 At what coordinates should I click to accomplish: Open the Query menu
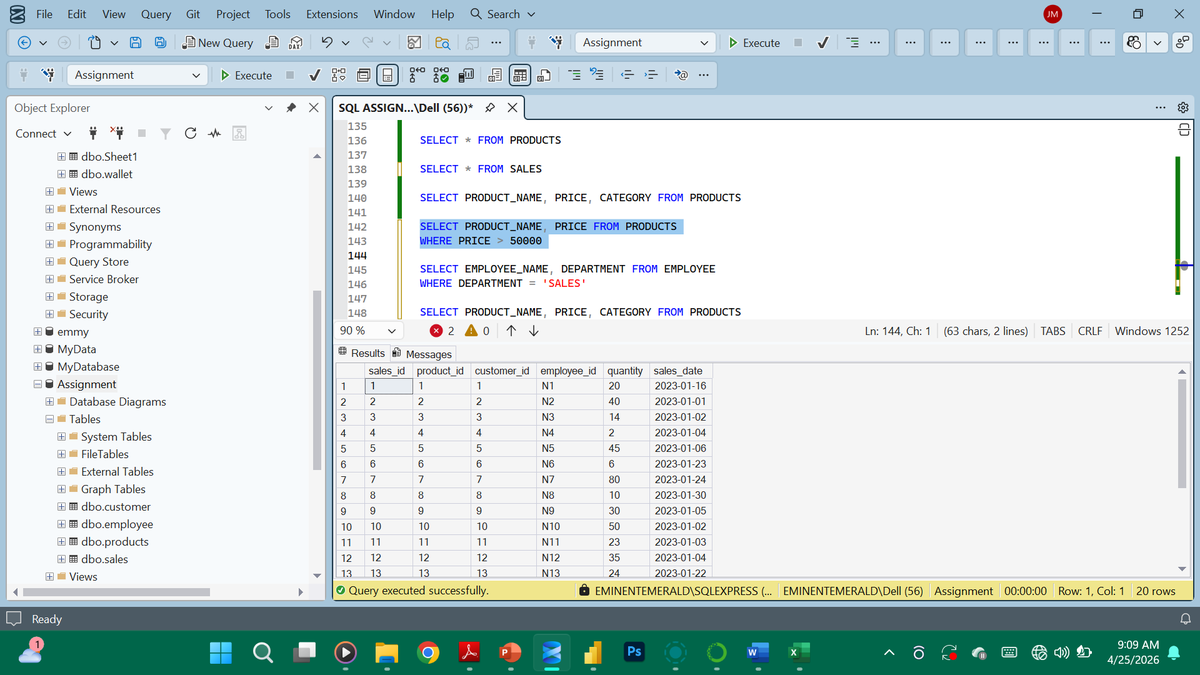click(155, 14)
